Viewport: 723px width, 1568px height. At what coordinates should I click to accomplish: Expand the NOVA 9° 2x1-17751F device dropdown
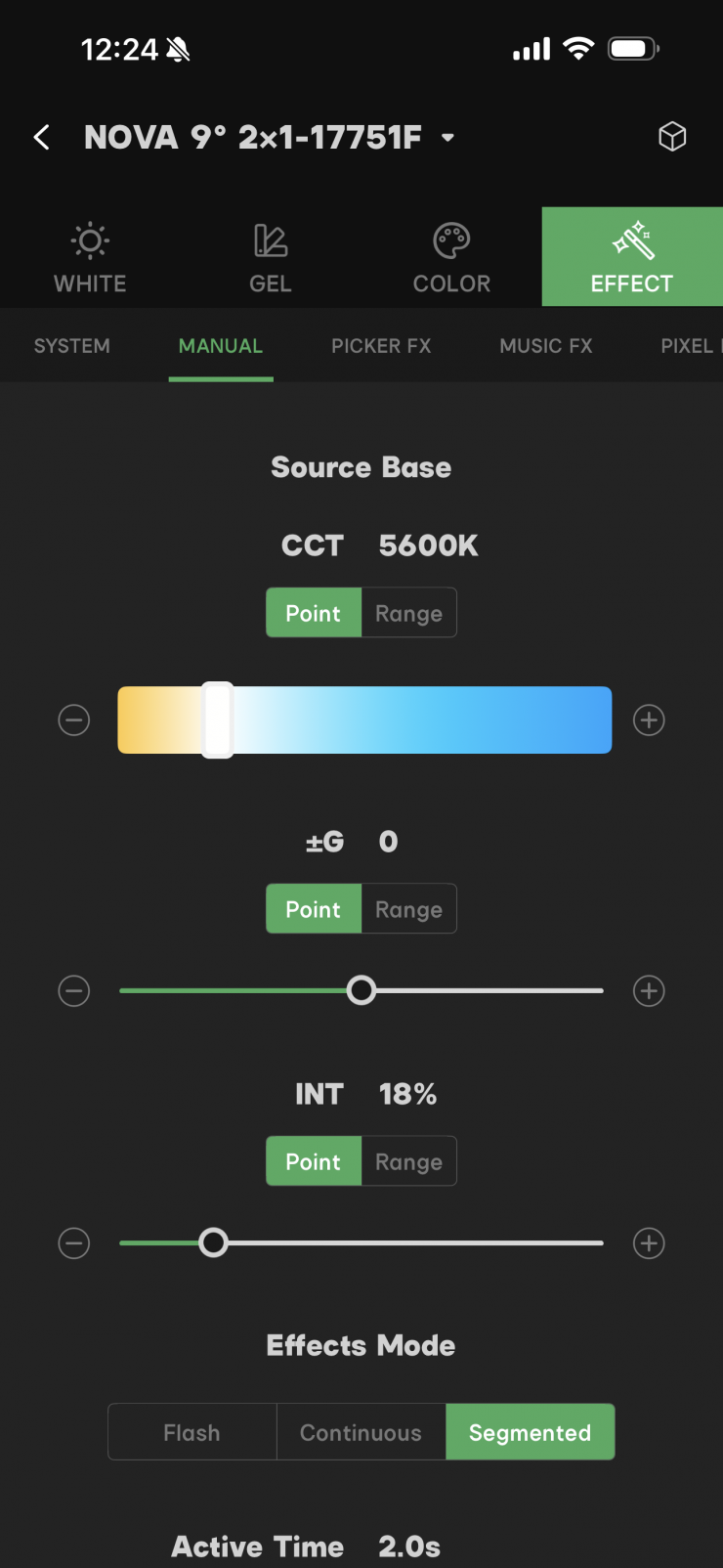click(x=448, y=138)
